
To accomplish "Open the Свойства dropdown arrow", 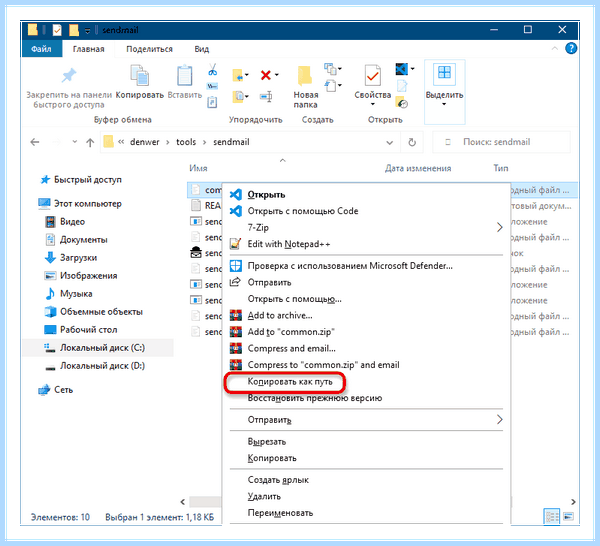I will [x=372, y=104].
